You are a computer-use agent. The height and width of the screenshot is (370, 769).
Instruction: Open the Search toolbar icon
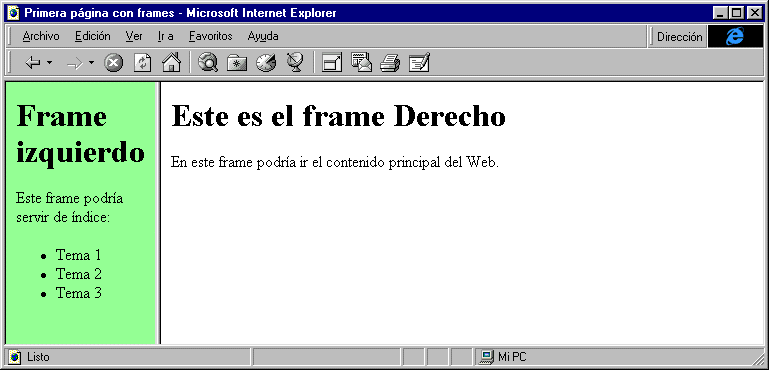point(207,63)
